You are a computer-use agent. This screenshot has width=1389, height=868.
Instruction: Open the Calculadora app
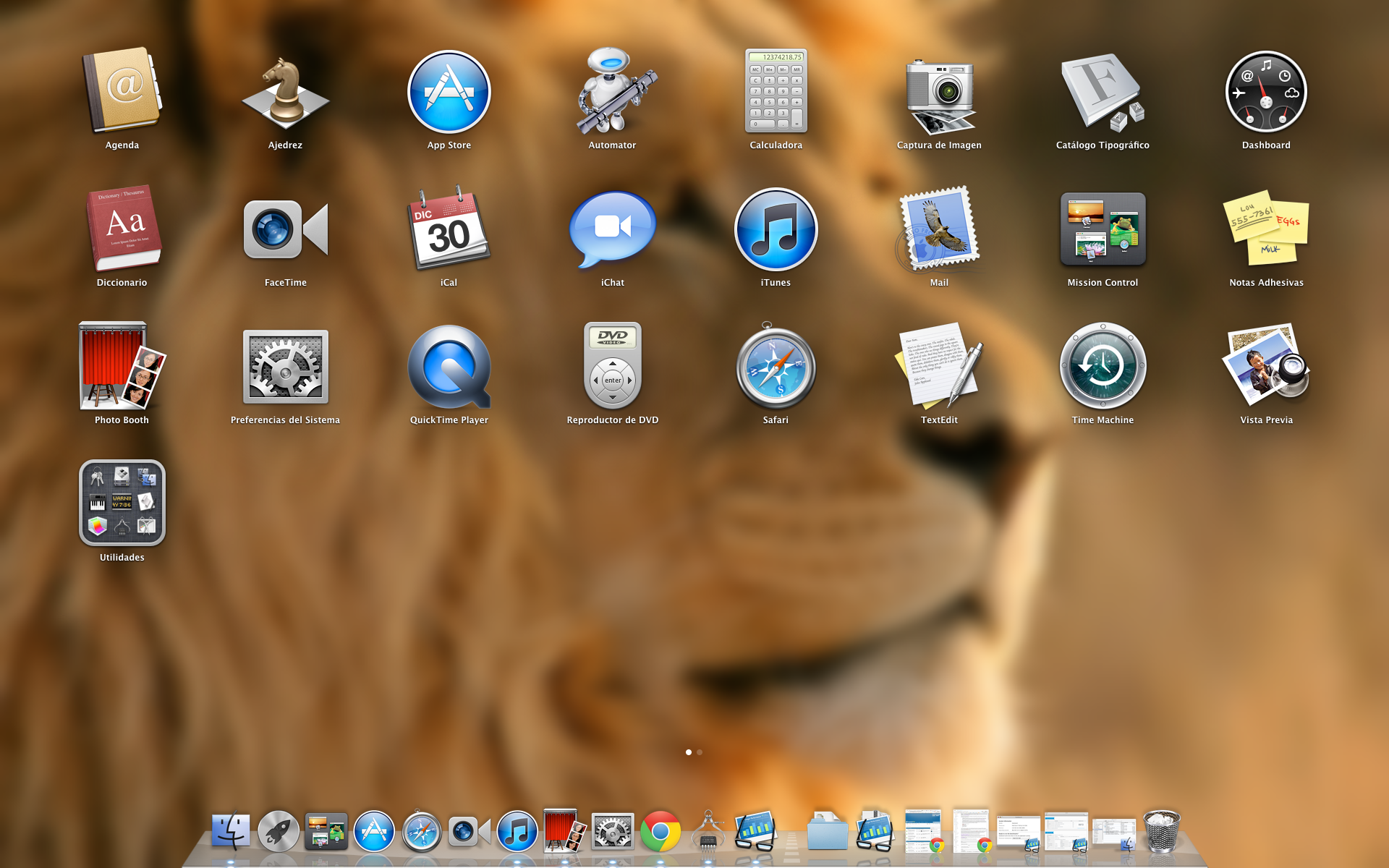pyautogui.click(x=776, y=92)
